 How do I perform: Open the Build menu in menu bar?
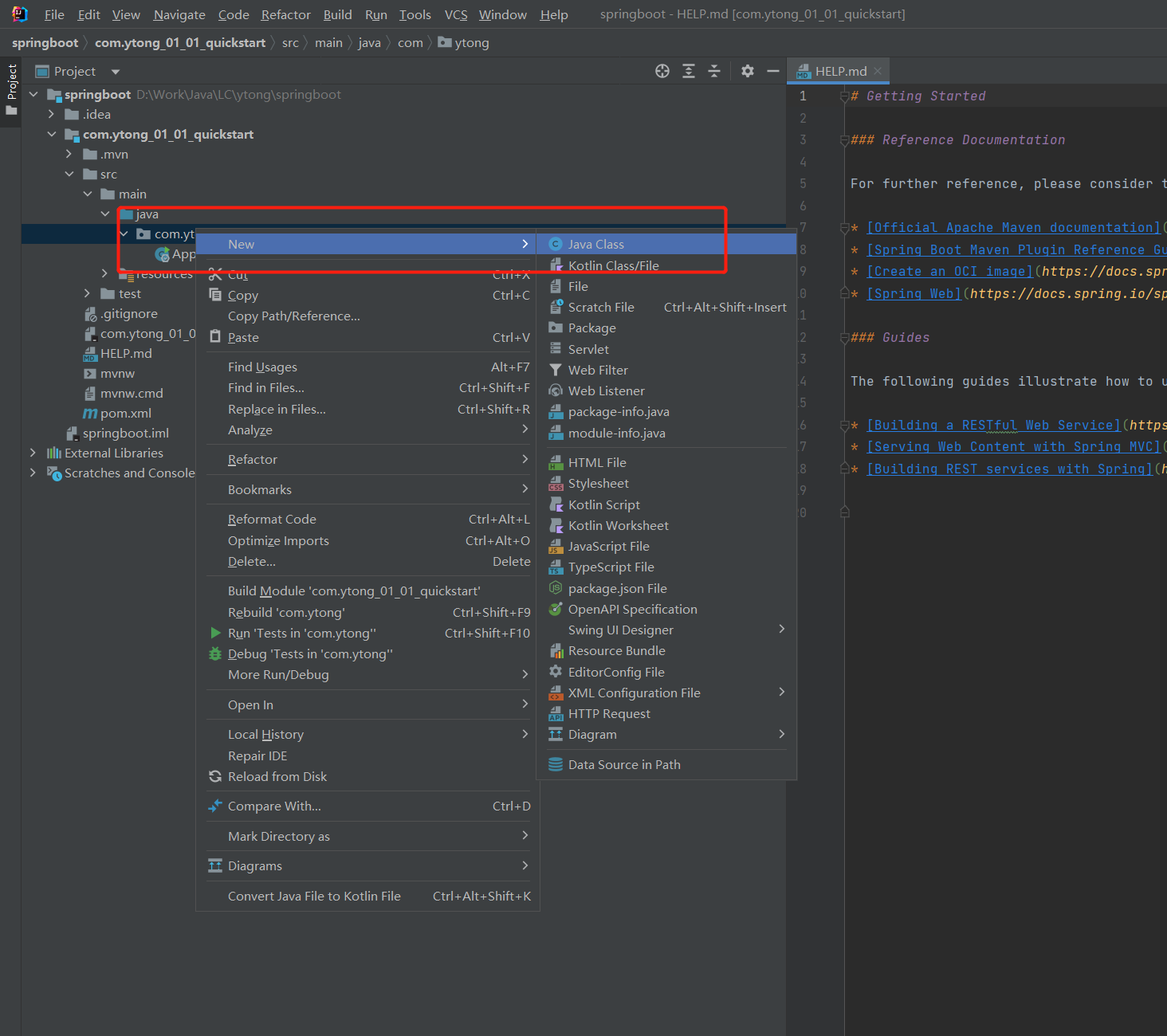[x=337, y=14]
